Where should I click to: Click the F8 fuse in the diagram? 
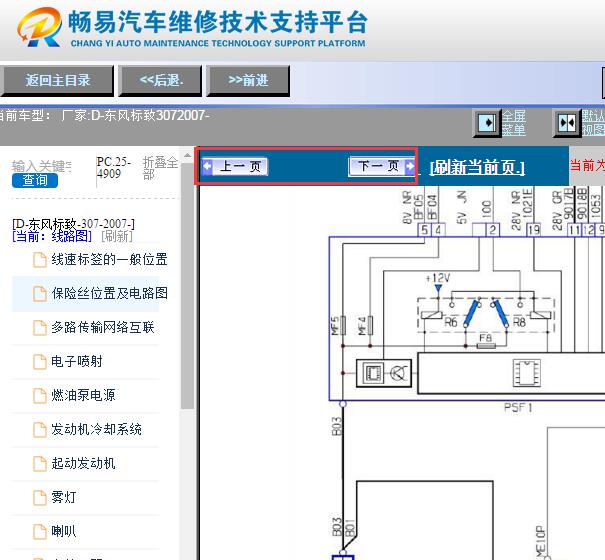[x=486, y=345]
